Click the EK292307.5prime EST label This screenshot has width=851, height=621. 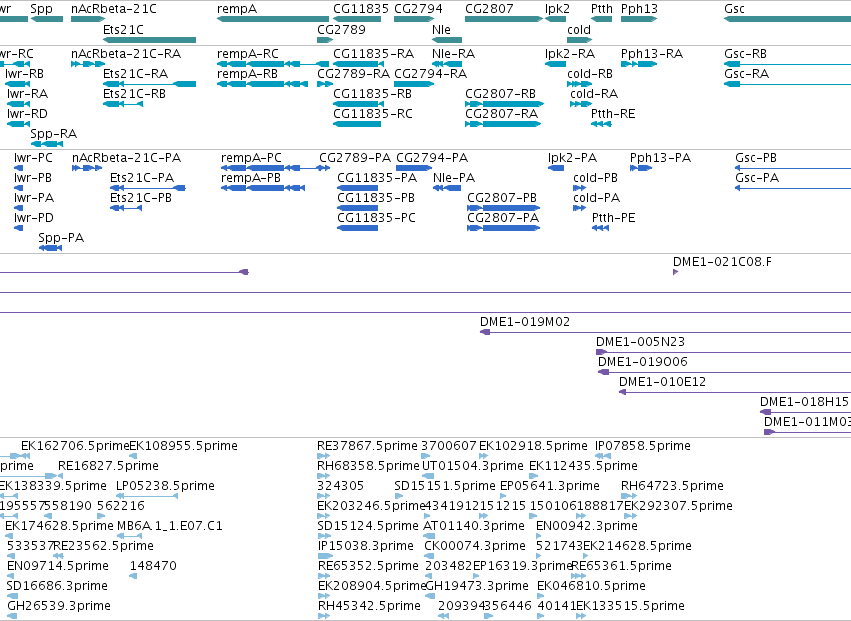tap(678, 506)
